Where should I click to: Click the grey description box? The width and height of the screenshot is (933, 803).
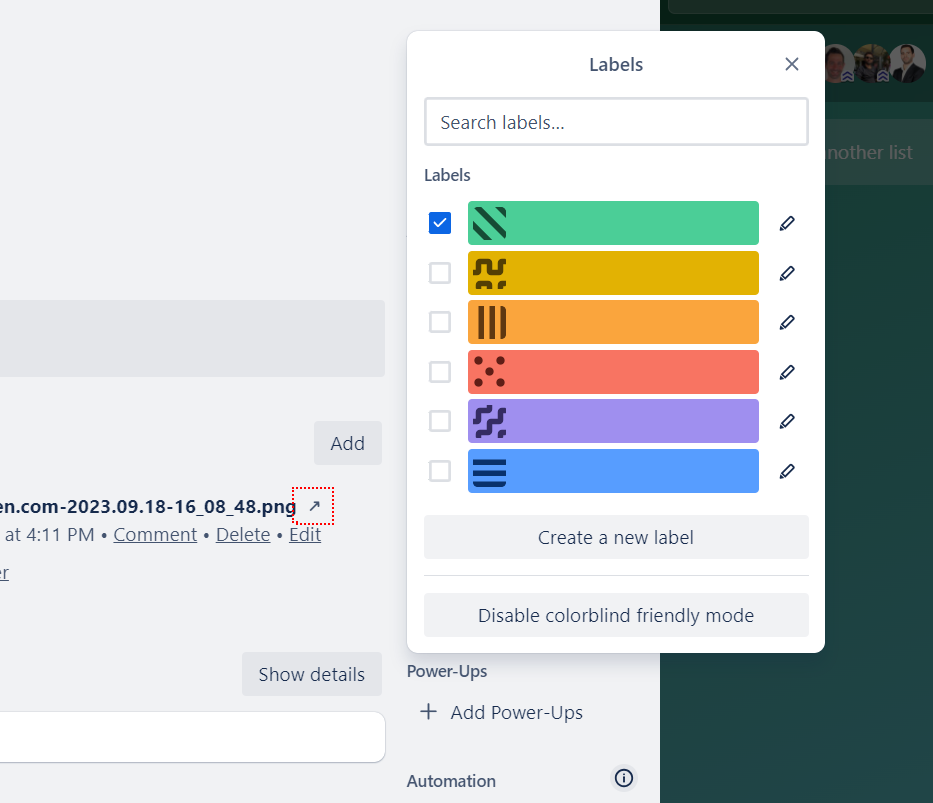click(x=192, y=338)
